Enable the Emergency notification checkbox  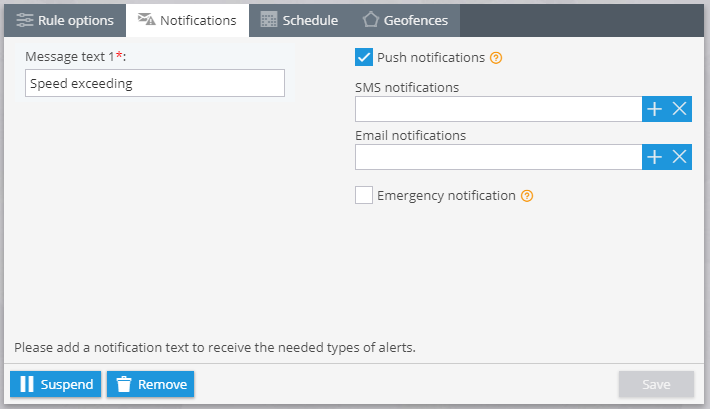[364, 196]
